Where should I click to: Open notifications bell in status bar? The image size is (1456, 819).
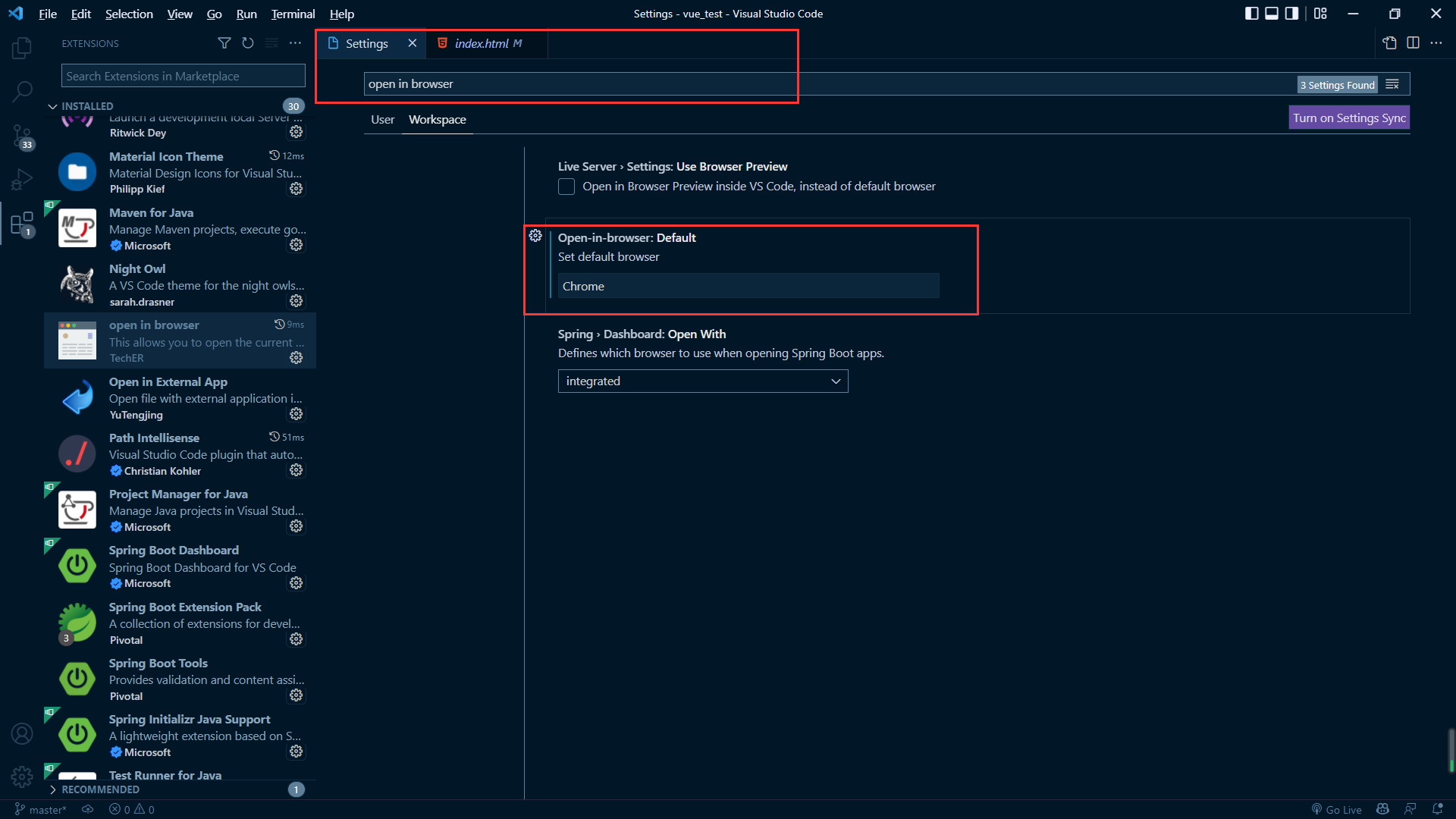click(x=1437, y=809)
